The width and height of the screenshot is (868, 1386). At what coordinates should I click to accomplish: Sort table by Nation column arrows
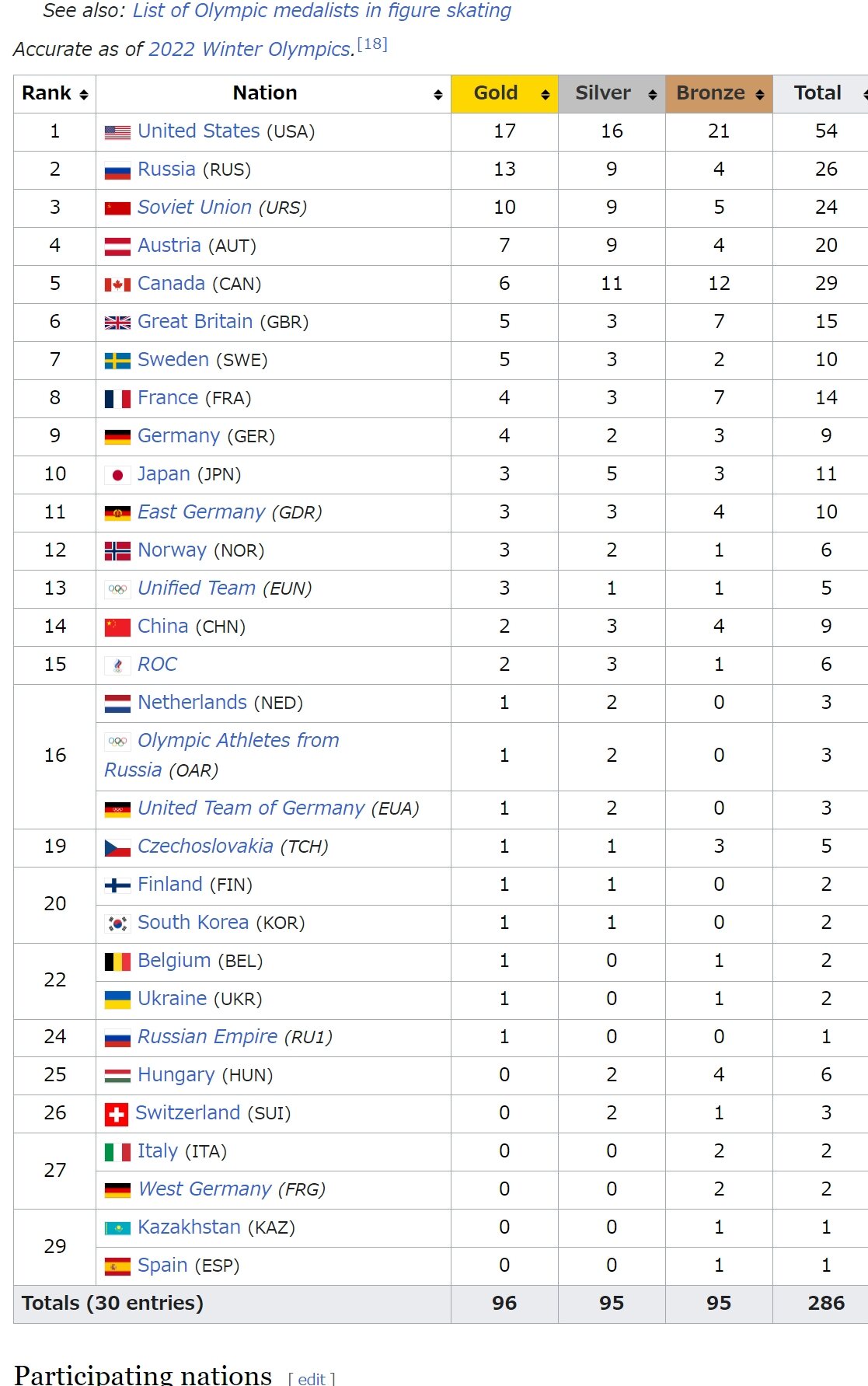(437, 95)
